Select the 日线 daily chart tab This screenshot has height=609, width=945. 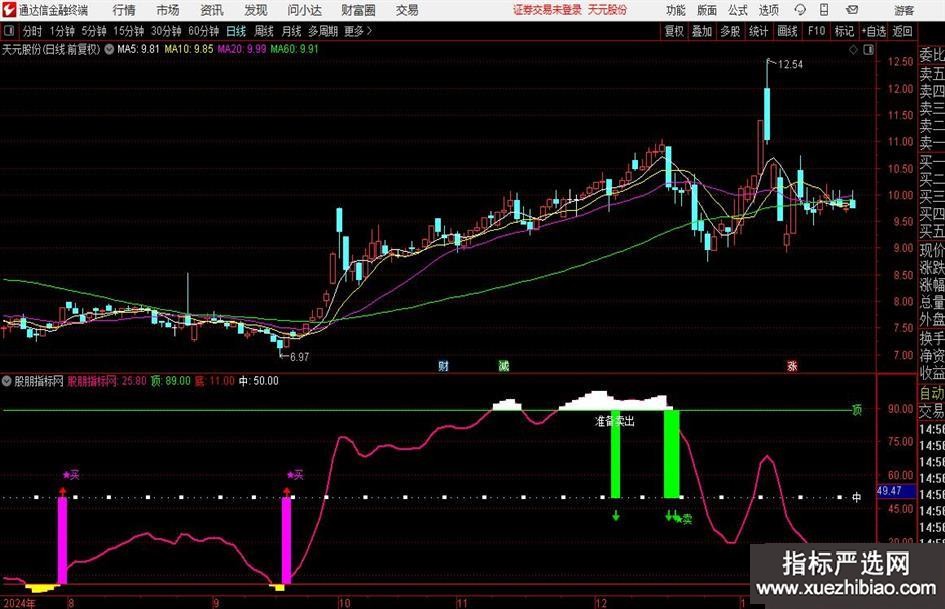(x=236, y=31)
